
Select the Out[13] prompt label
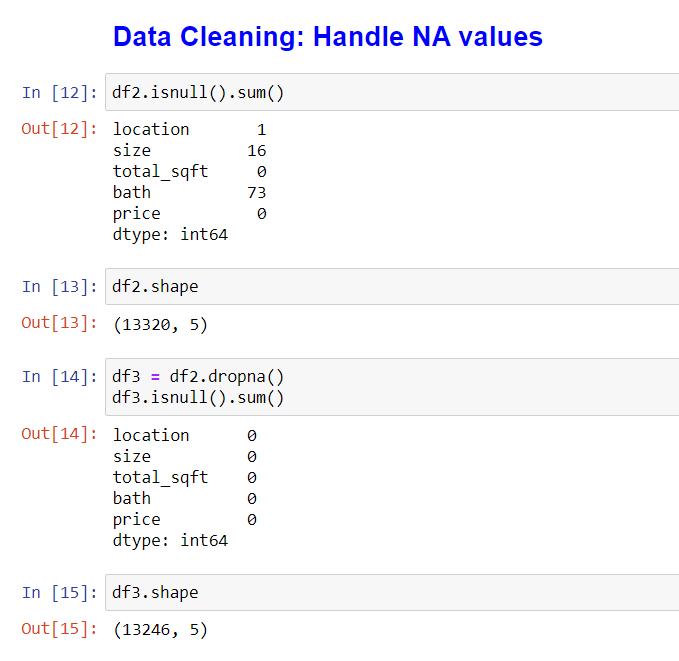point(60,323)
